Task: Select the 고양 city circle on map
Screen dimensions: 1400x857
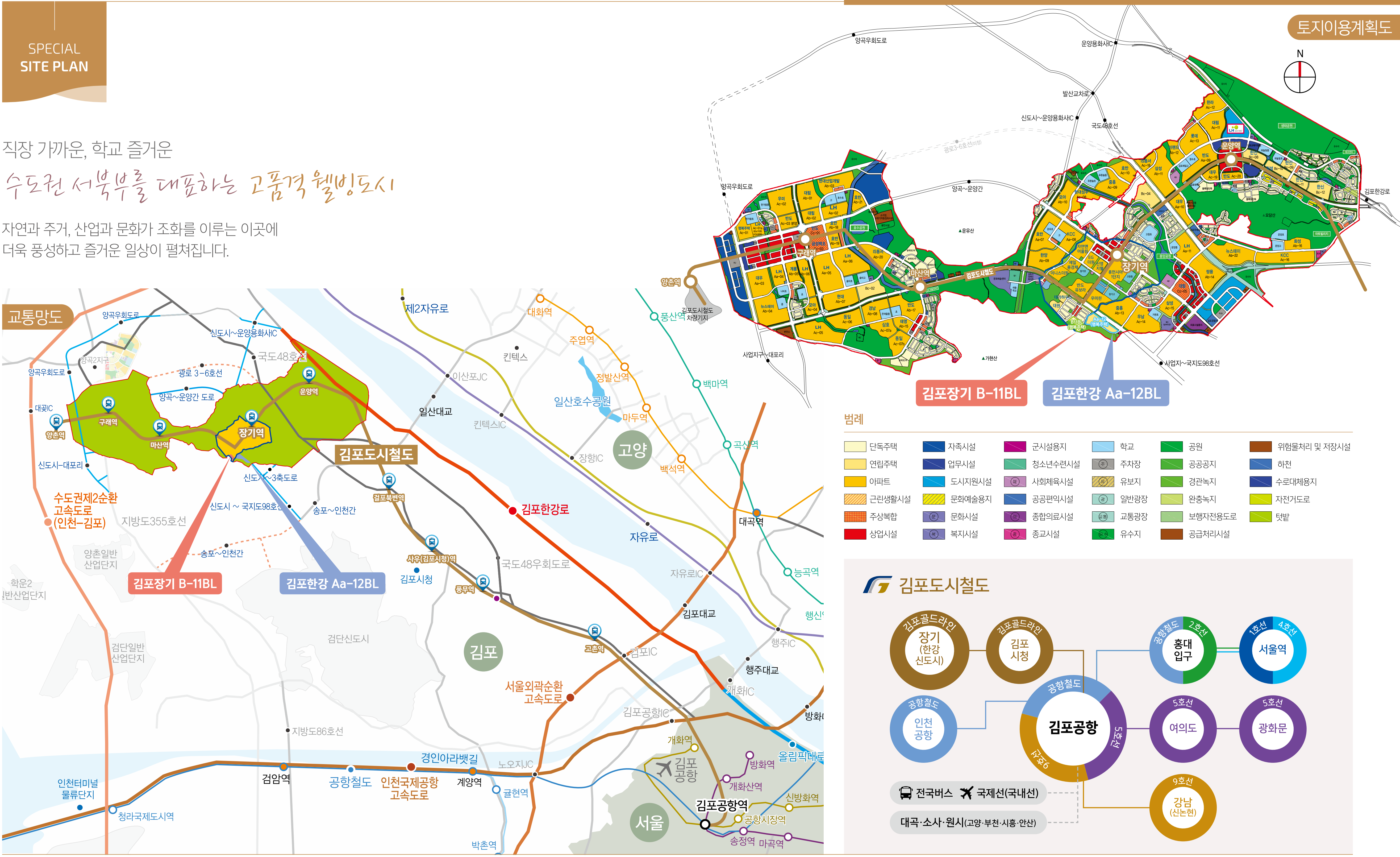Action: (x=632, y=450)
